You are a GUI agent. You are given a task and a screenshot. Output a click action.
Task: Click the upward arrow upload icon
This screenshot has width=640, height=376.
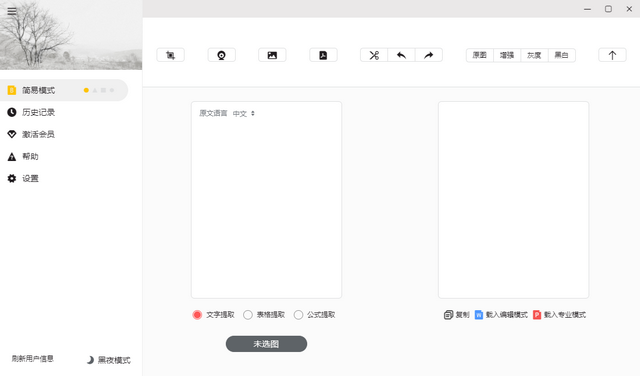pos(612,55)
